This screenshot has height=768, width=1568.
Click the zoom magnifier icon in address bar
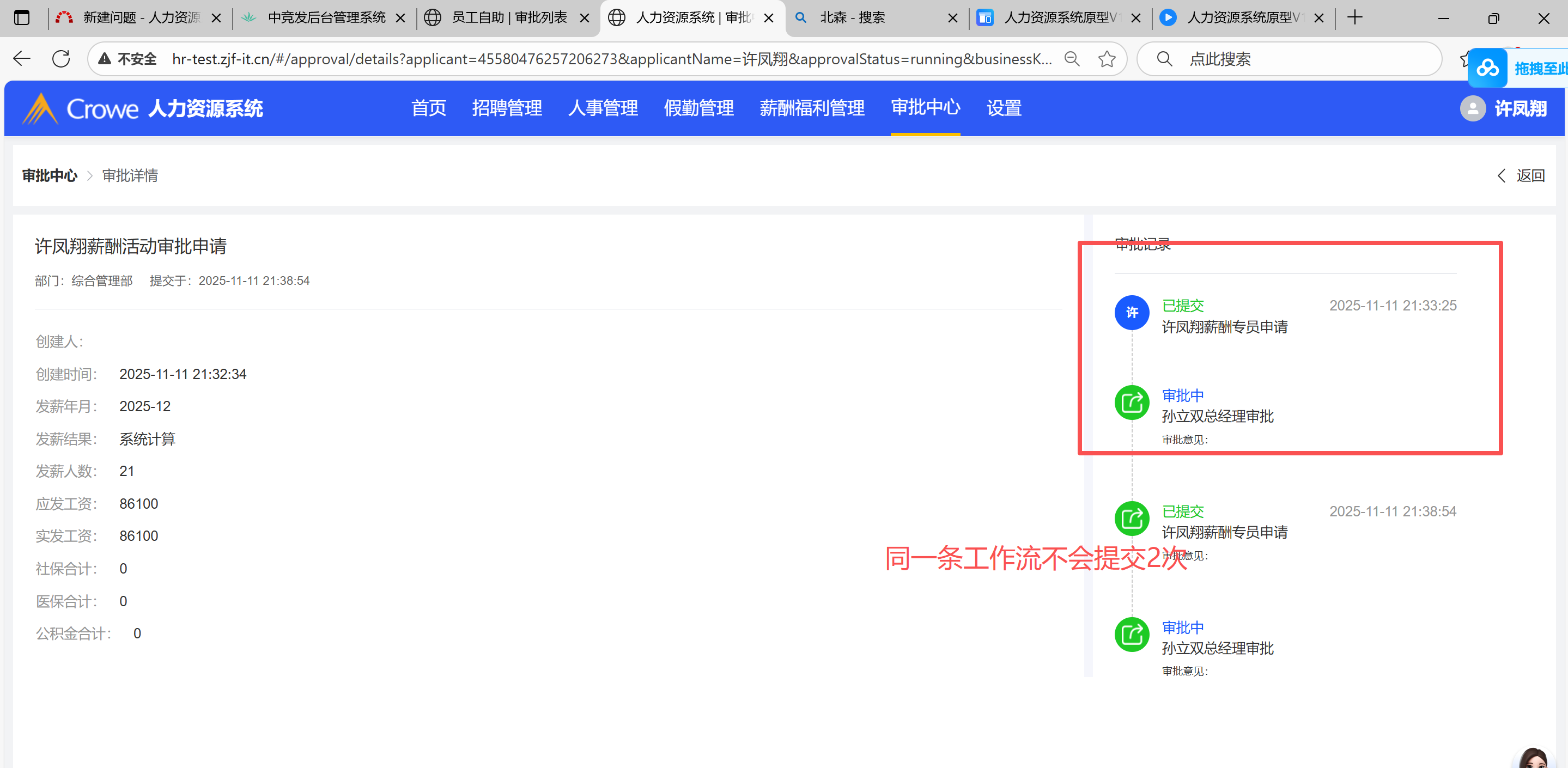(1072, 59)
